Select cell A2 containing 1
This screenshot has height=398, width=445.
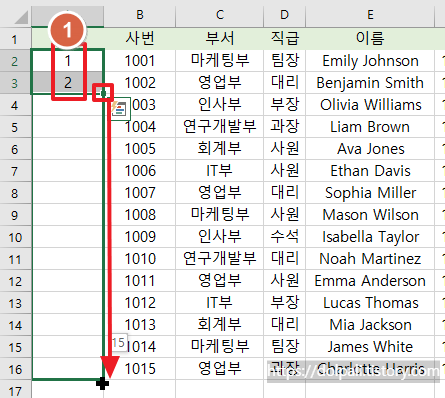(68, 61)
